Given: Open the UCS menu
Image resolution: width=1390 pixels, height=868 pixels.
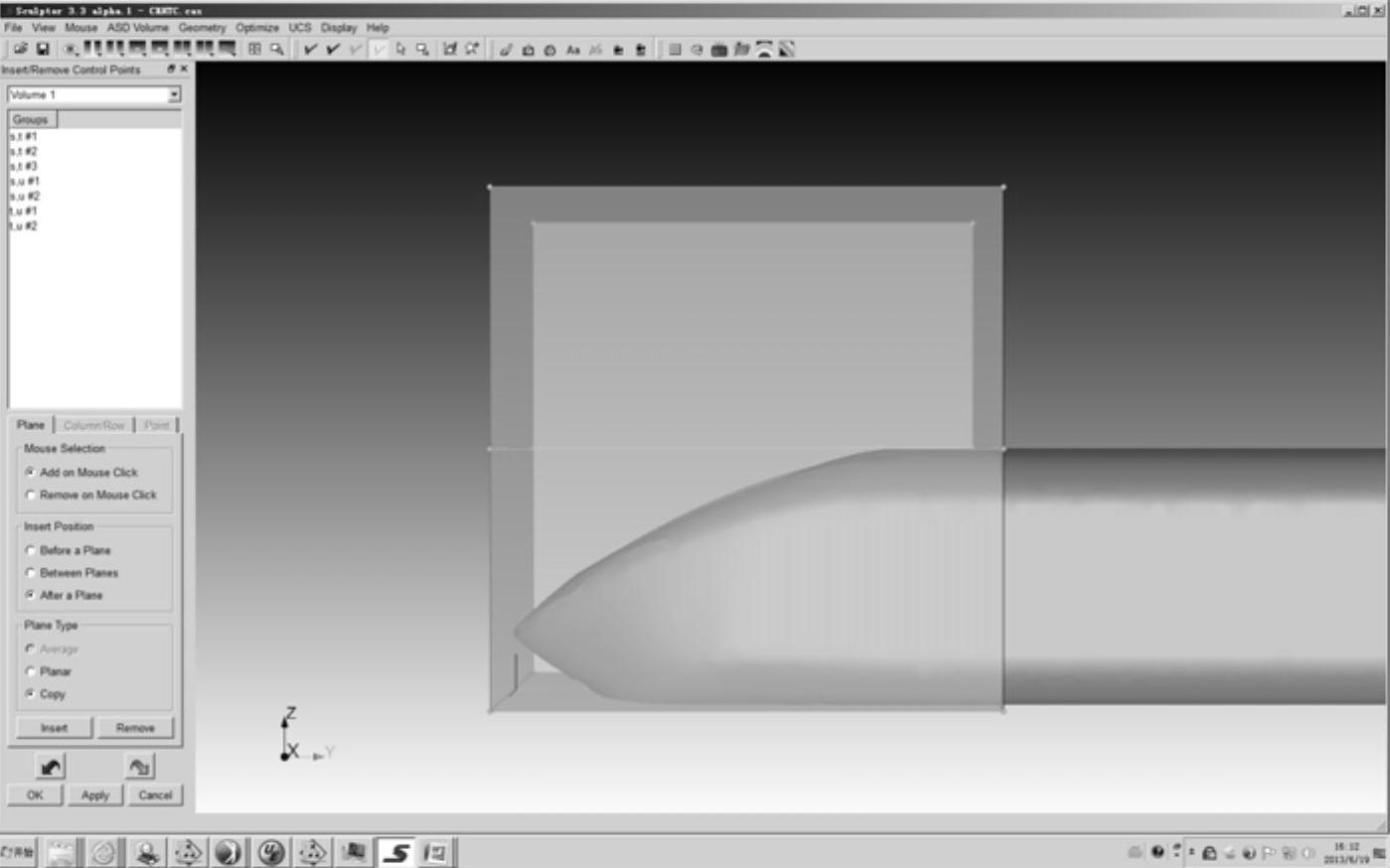Looking at the screenshot, I should (300, 28).
